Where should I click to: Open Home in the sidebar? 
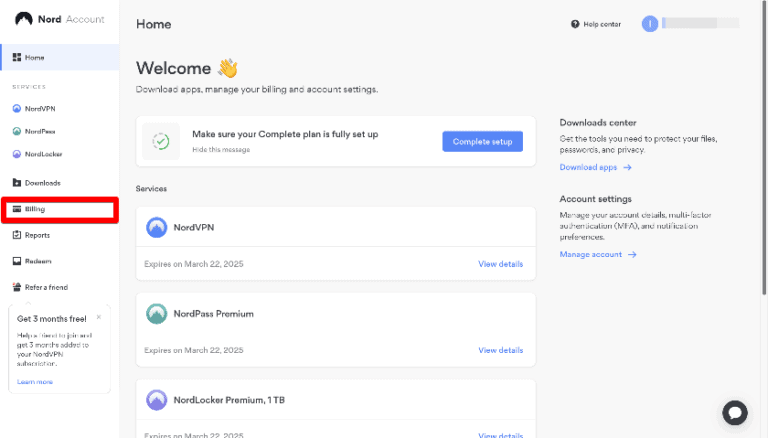pos(34,57)
